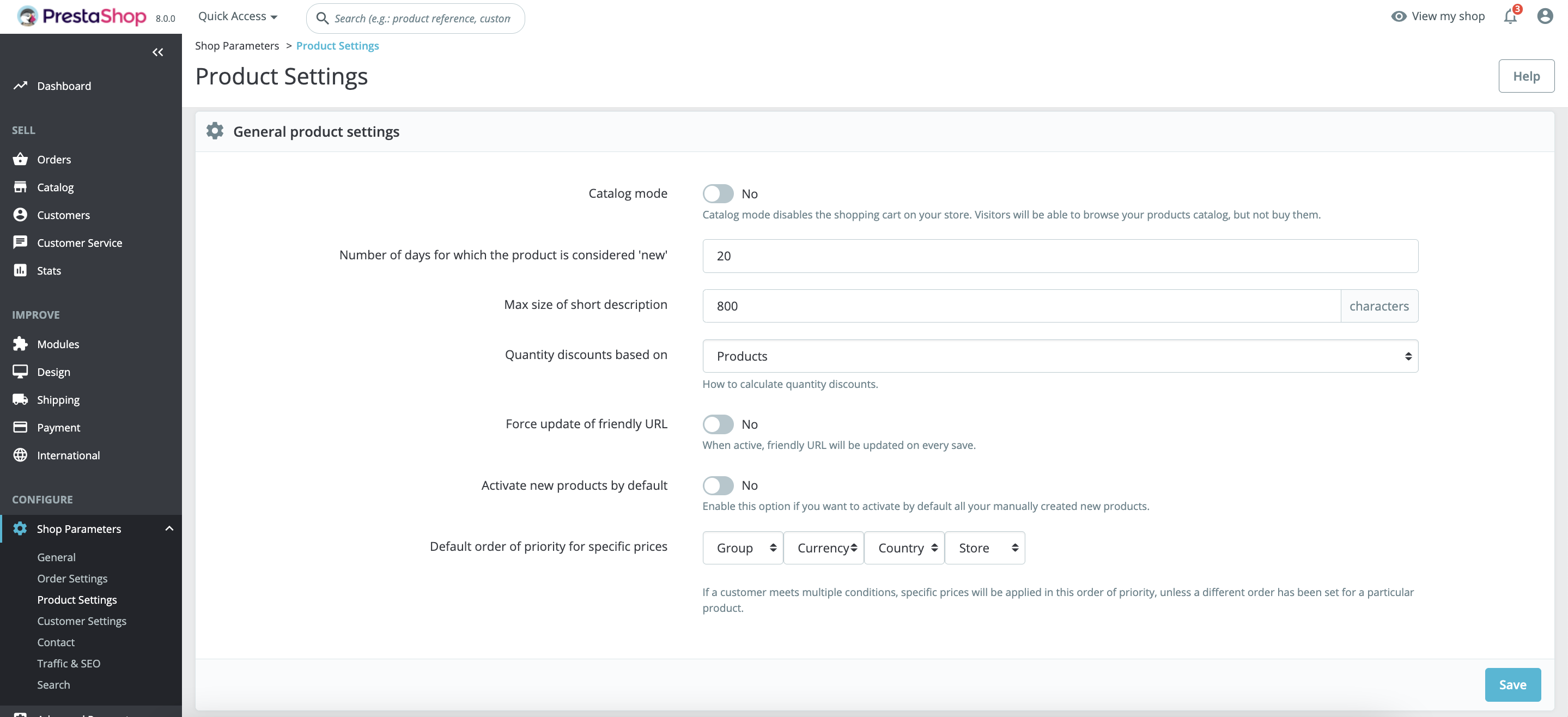Image resolution: width=1568 pixels, height=717 pixels.
Task: Turn on Activate new products by default
Action: click(718, 485)
